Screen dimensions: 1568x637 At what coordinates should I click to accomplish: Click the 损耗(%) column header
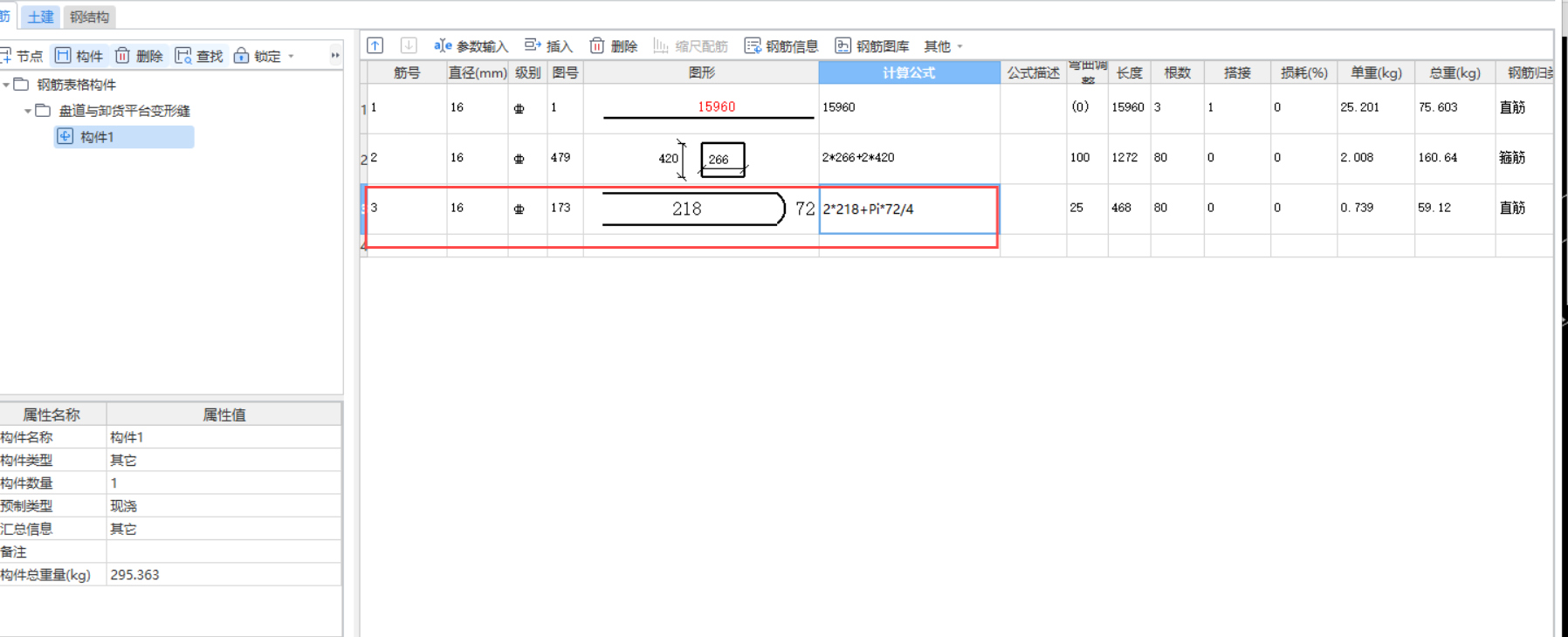(x=1303, y=72)
